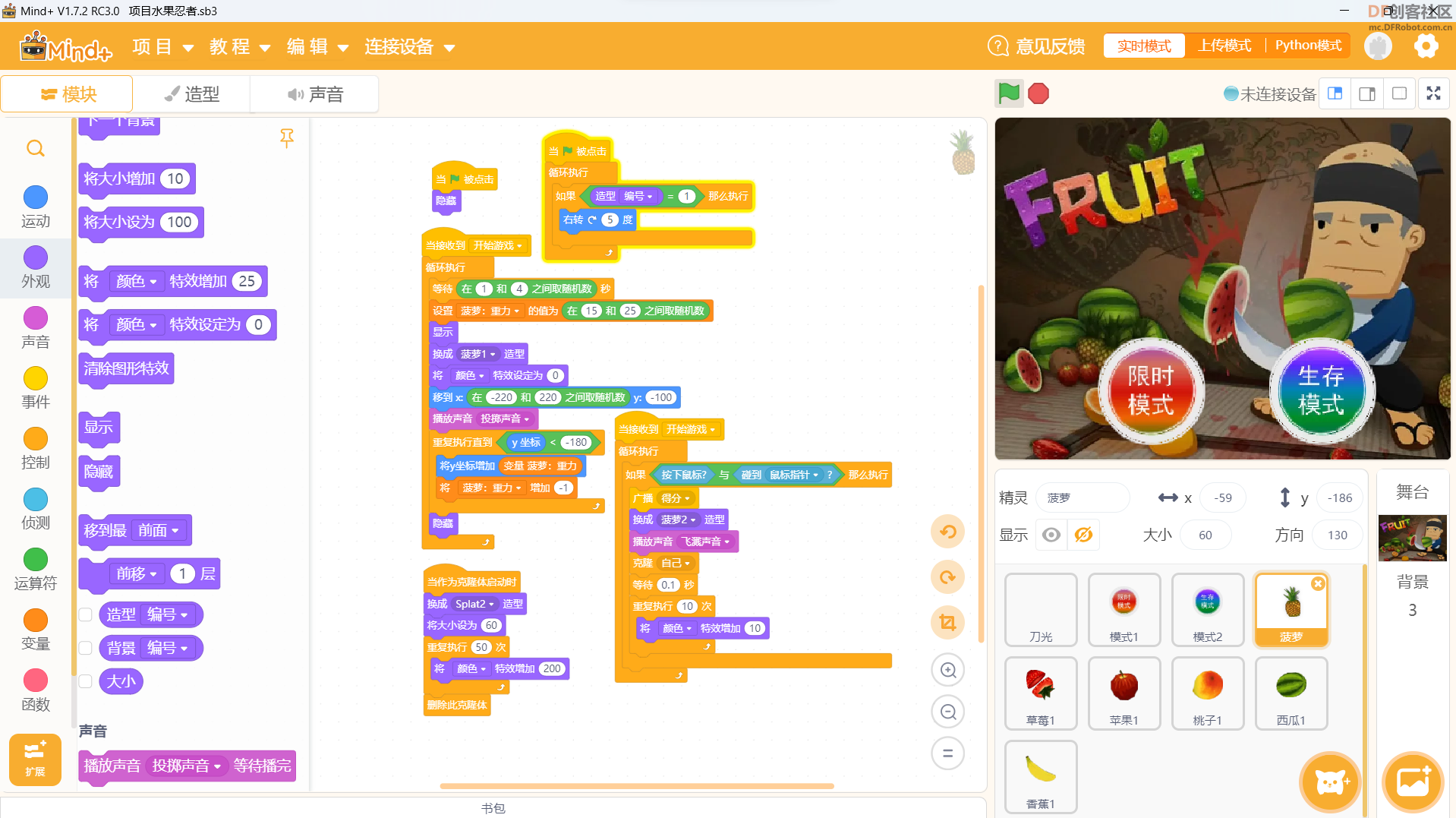Select the 变量 (Variables) block category

point(36,630)
